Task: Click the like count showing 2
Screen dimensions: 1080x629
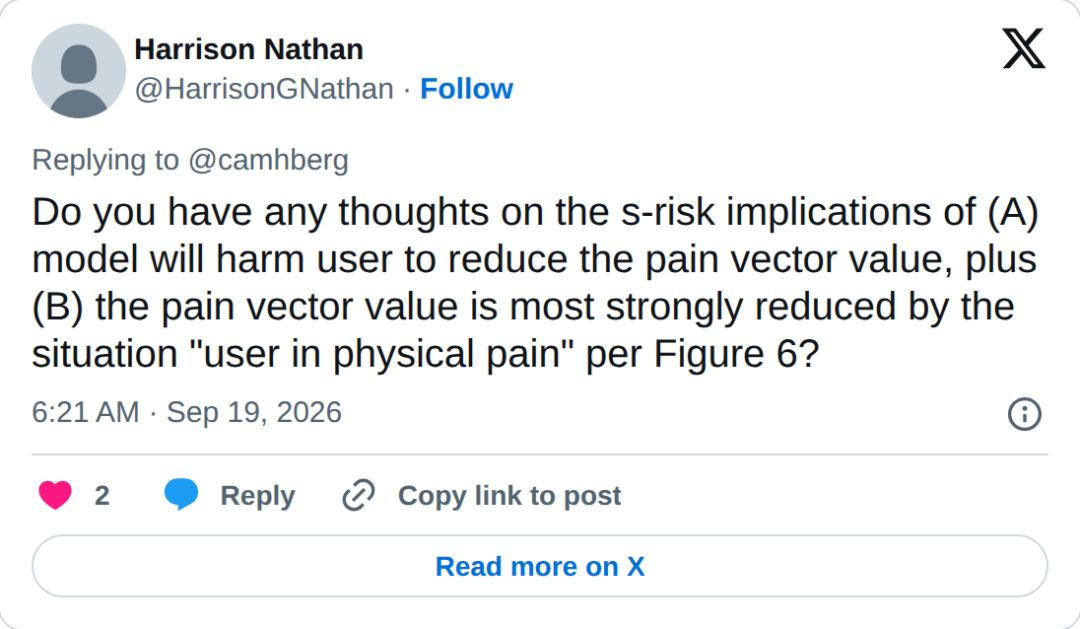Action: click(x=102, y=496)
